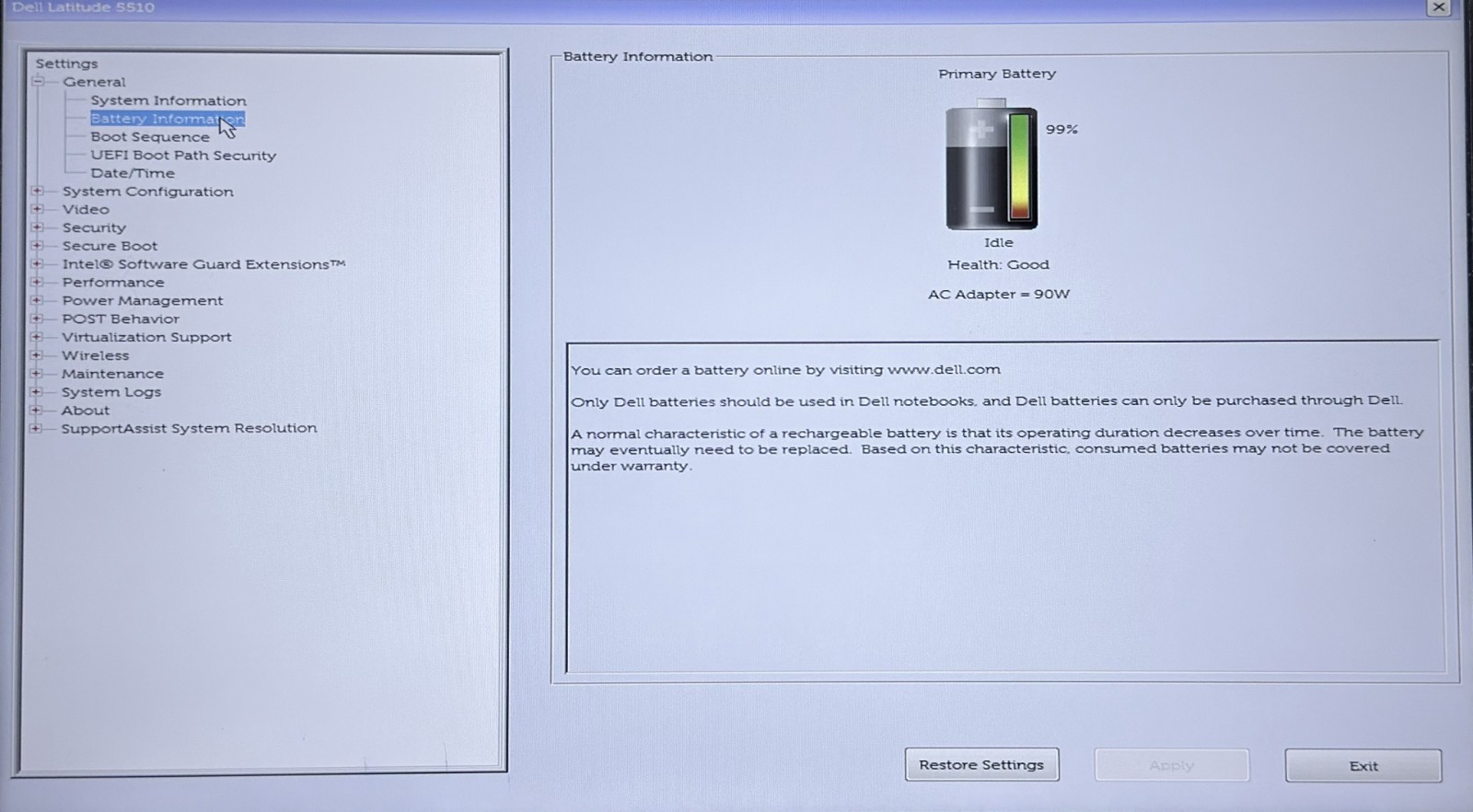Viewport: 1473px width, 812px height.
Task: Expand the POST Behavior node
Action: pyautogui.click(x=37, y=319)
